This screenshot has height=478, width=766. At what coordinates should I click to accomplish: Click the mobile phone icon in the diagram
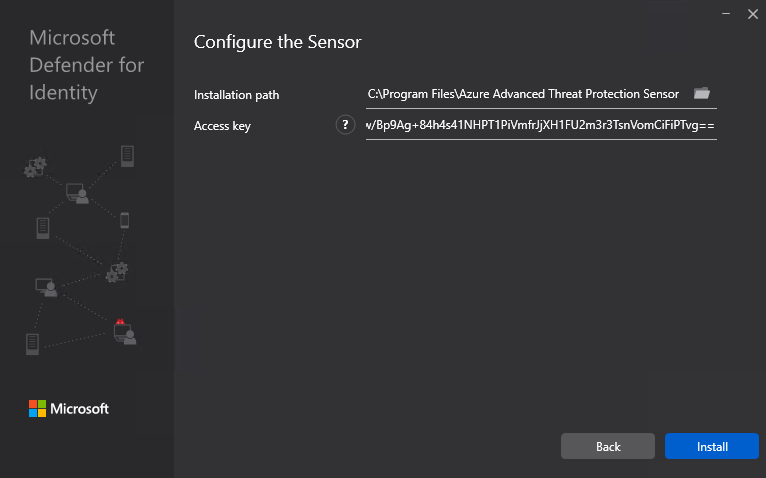point(125,220)
